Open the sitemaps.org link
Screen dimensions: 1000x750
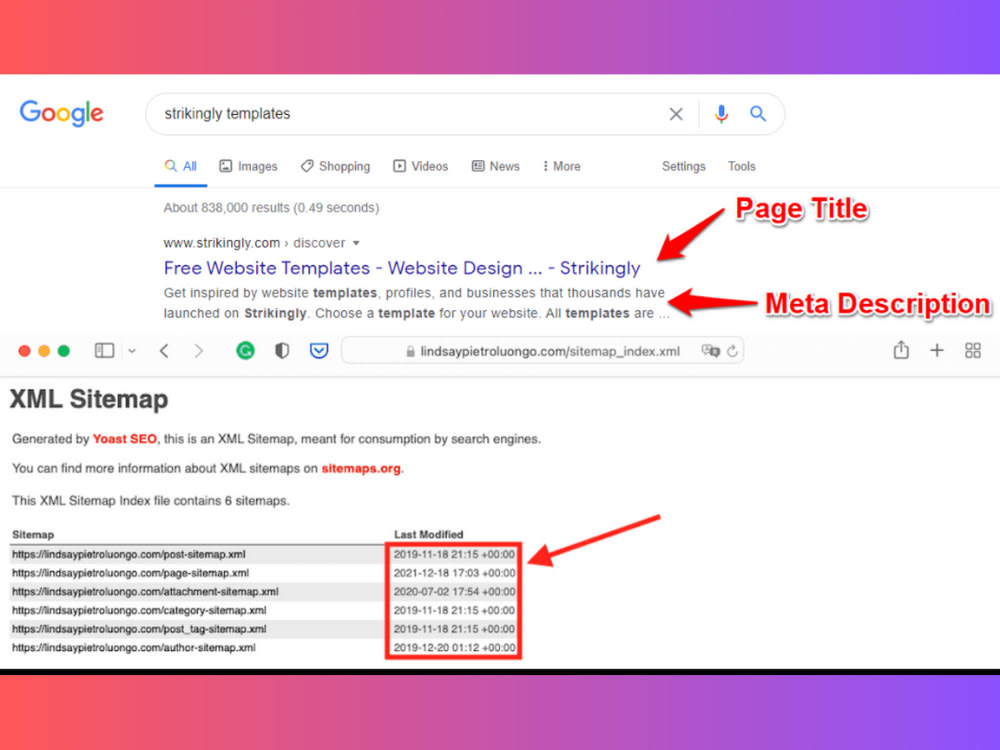(x=361, y=468)
